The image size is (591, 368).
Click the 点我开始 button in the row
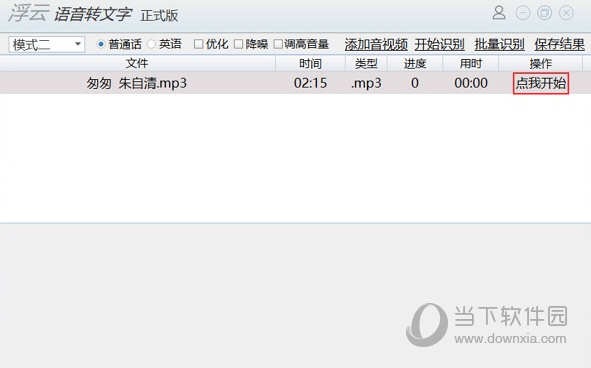(541, 83)
